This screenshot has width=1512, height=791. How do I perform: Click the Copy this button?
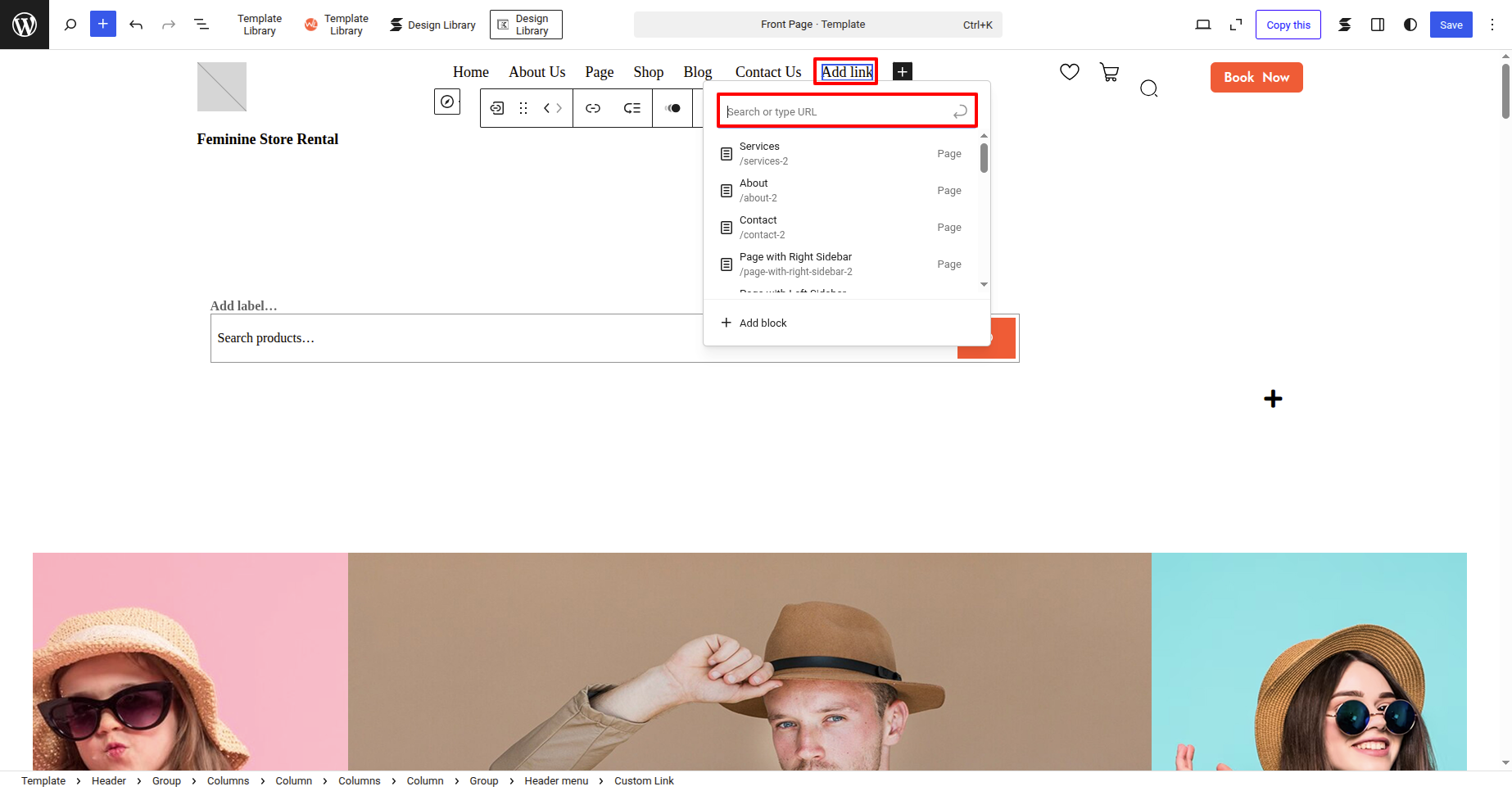pos(1288,25)
